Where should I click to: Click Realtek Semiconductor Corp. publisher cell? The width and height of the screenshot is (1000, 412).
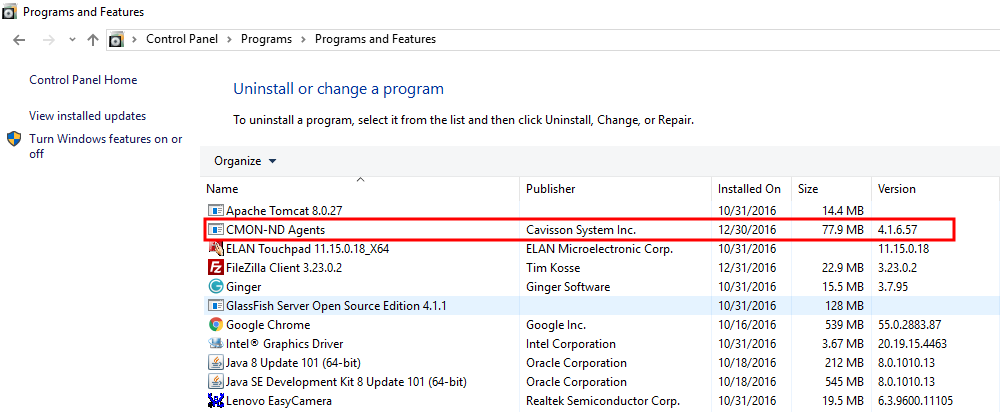point(603,402)
